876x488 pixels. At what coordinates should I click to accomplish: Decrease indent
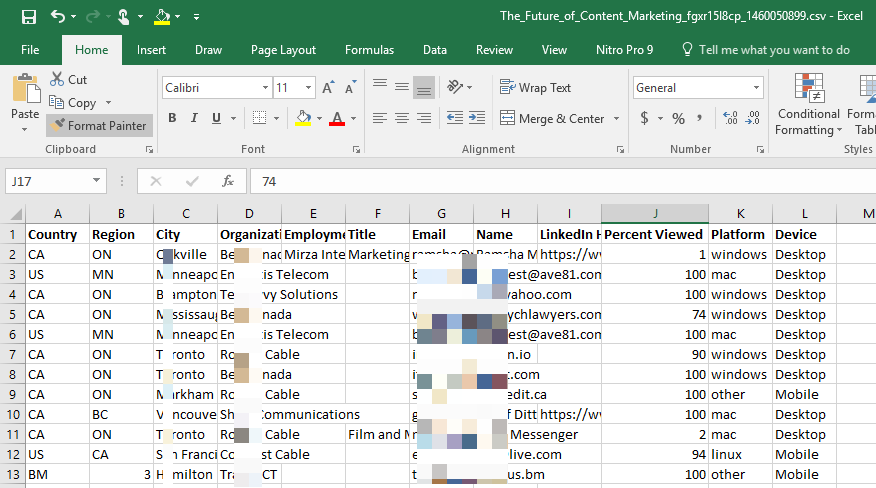[455, 118]
